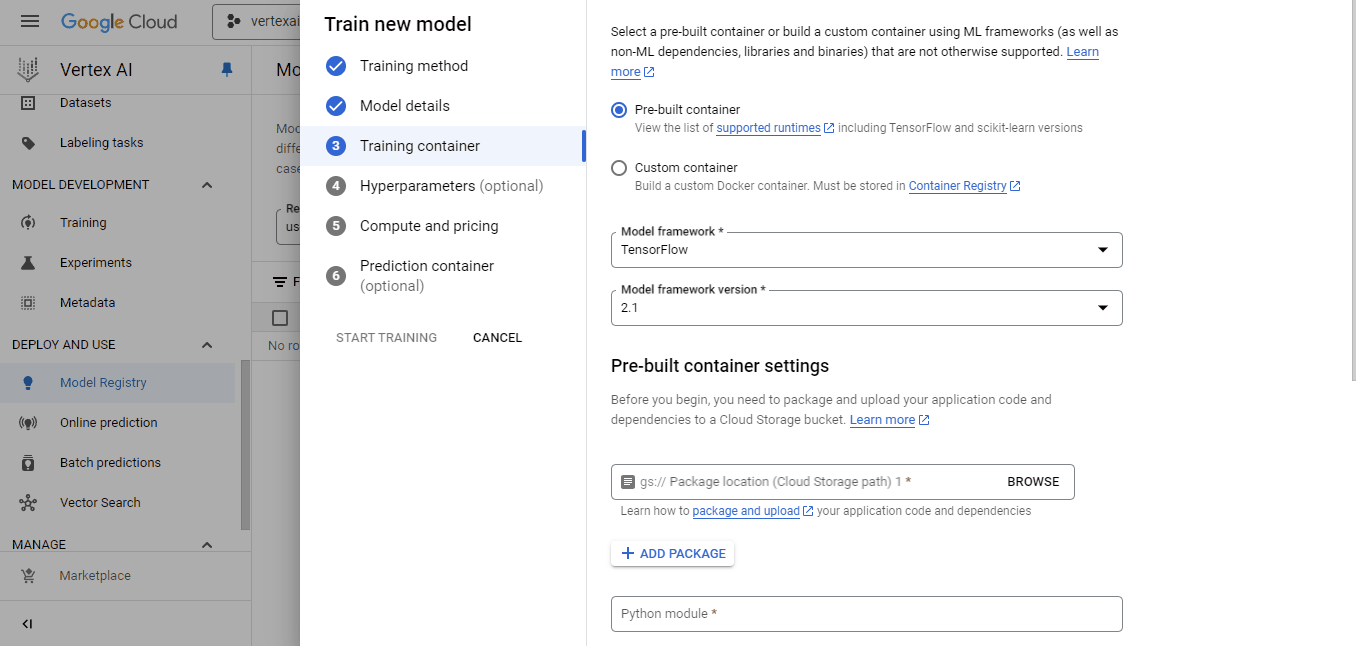Click the Experiments flask icon

tap(28, 263)
